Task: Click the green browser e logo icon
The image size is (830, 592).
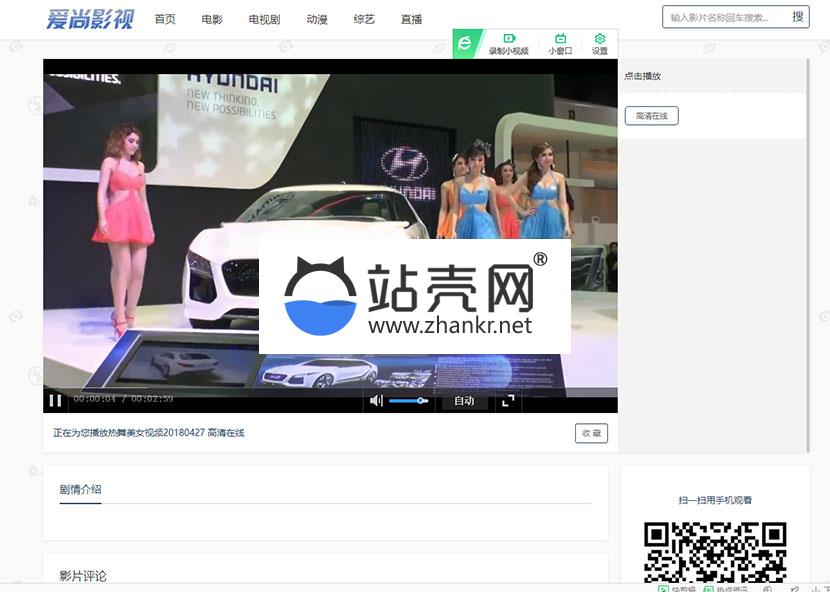Action: (465, 43)
